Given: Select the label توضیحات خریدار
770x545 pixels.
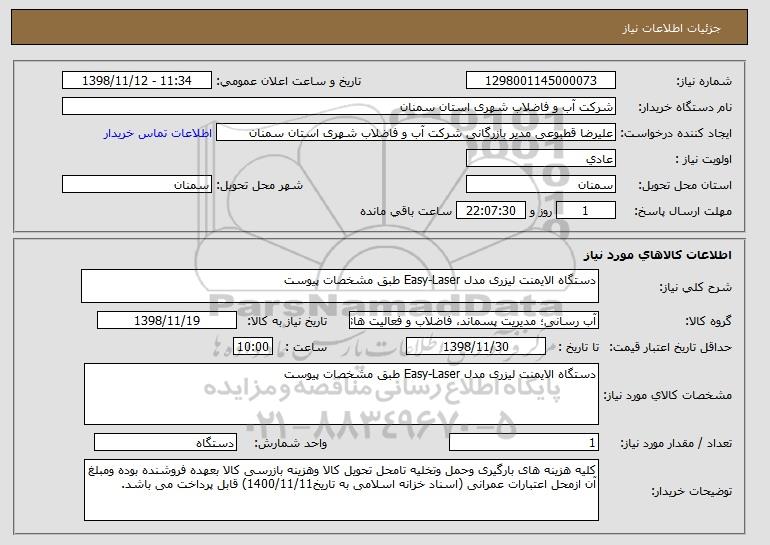Looking at the screenshot, I should [x=691, y=491].
